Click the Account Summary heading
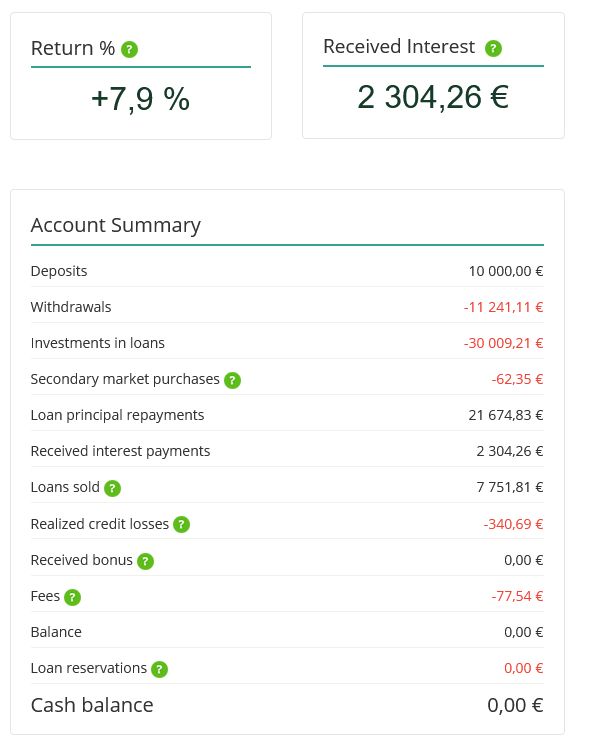Viewport: 591px width, 752px height. tap(116, 225)
